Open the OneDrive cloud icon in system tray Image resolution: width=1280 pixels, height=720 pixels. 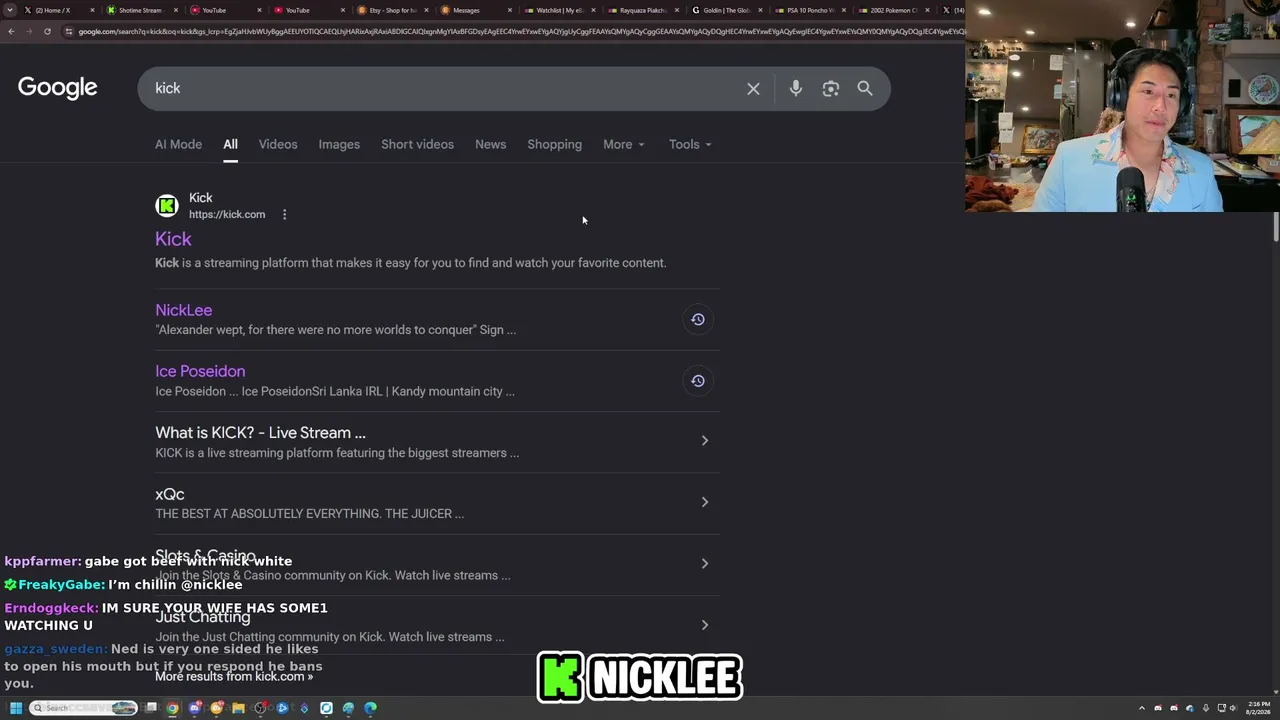[x=1190, y=708]
